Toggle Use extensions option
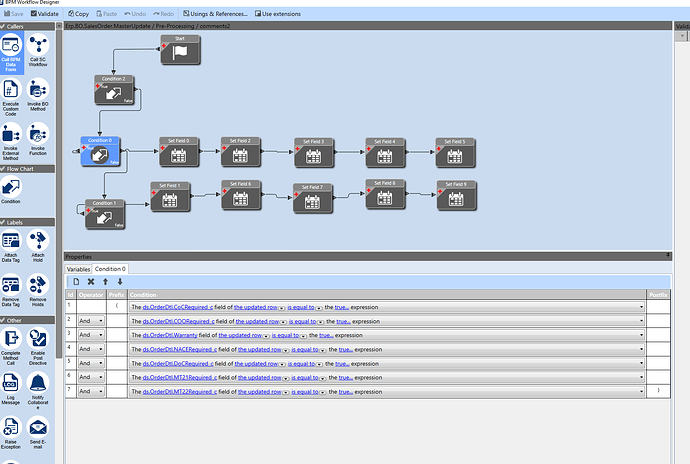 point(278,14)
